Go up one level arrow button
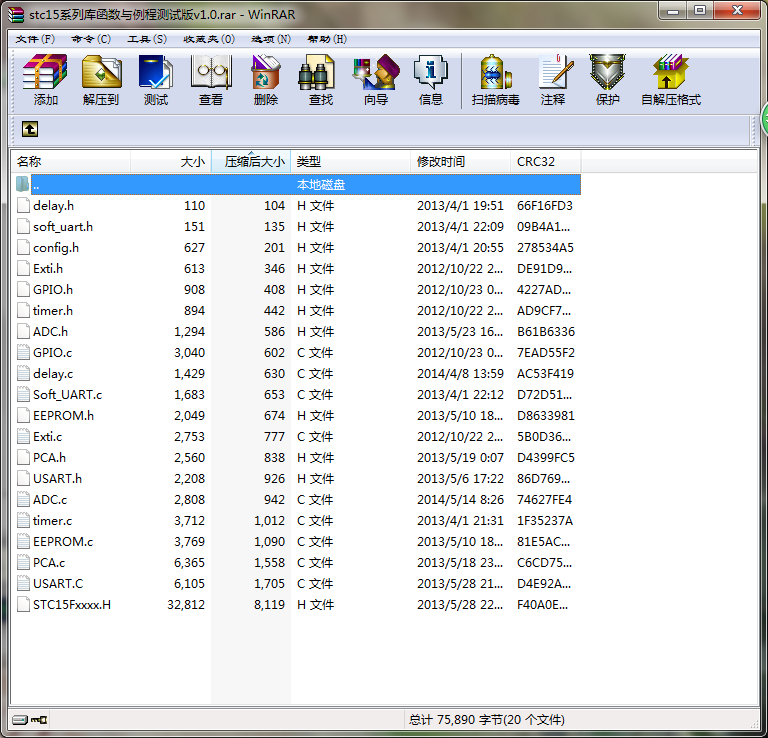 click(x=30, y=129)
